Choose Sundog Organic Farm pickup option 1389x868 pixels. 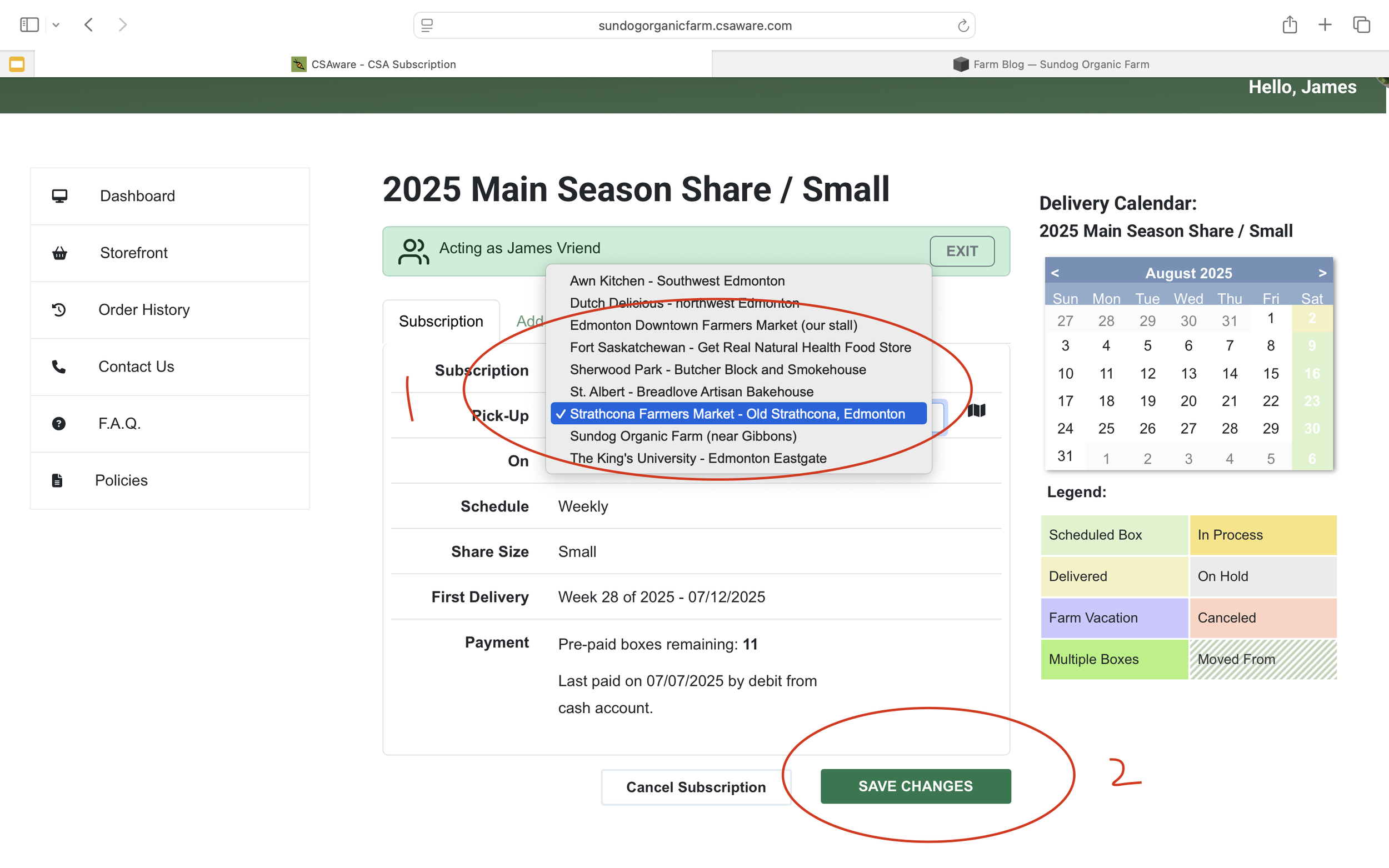pos(683,436)
